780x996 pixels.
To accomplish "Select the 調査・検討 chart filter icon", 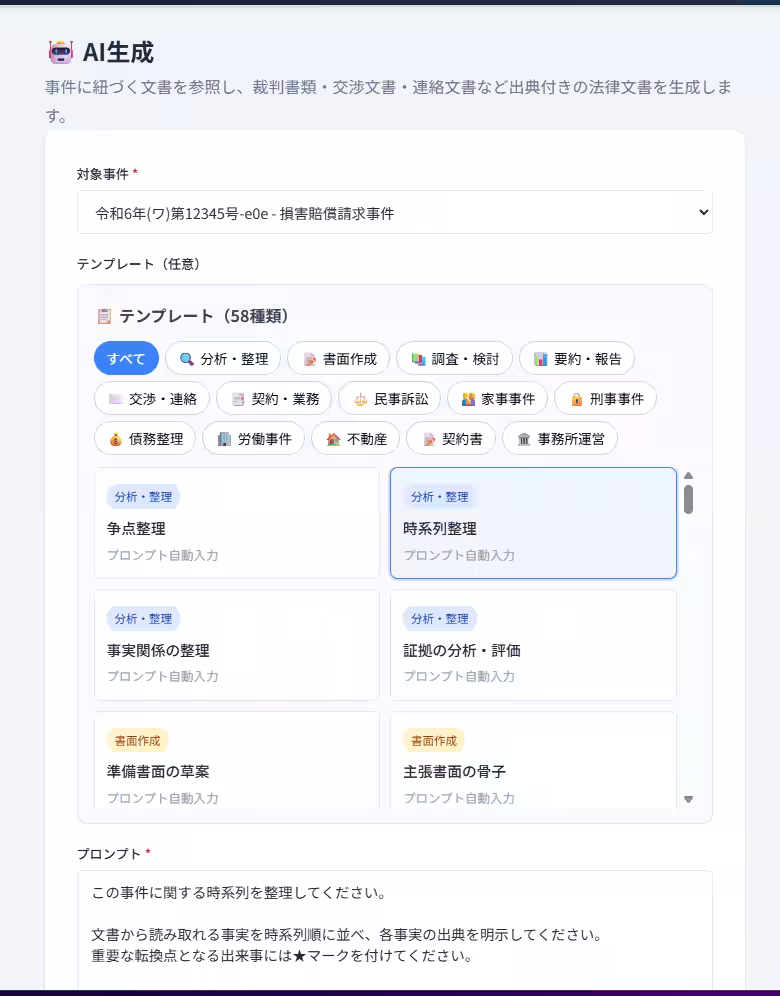I will point(420,358).
